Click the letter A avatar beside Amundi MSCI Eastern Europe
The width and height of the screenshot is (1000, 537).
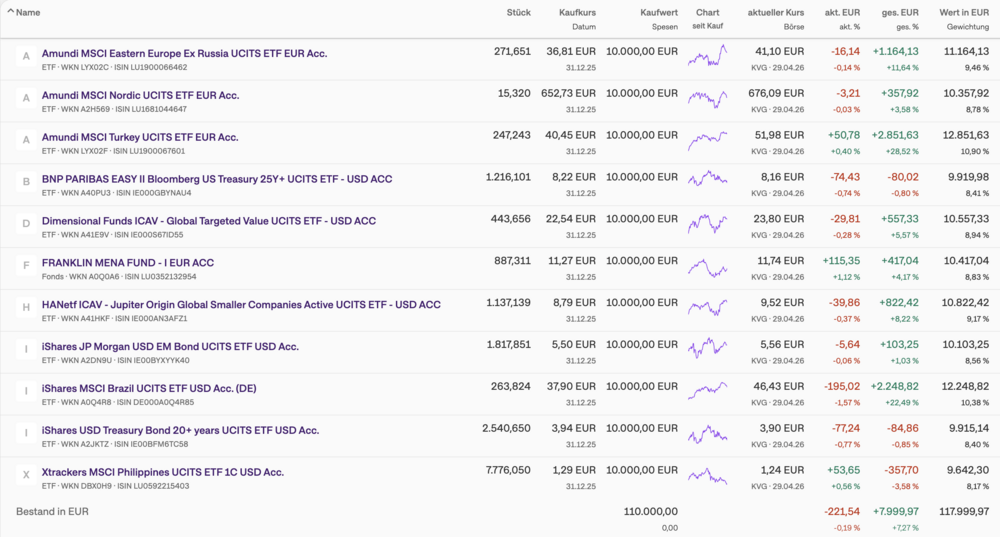tap(26, 56)
